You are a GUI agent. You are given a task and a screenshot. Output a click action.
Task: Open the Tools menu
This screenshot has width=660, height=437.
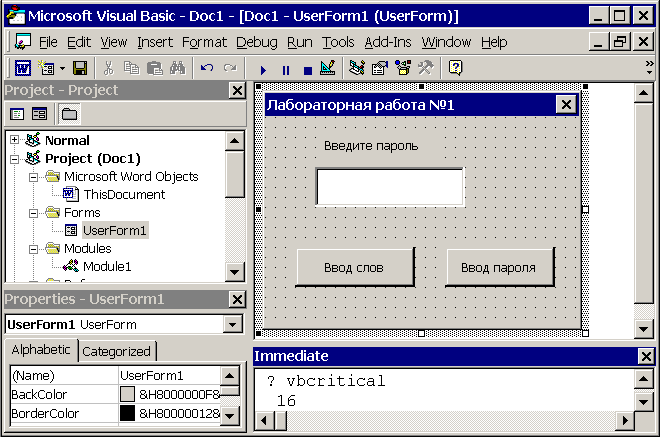point(338,42)
